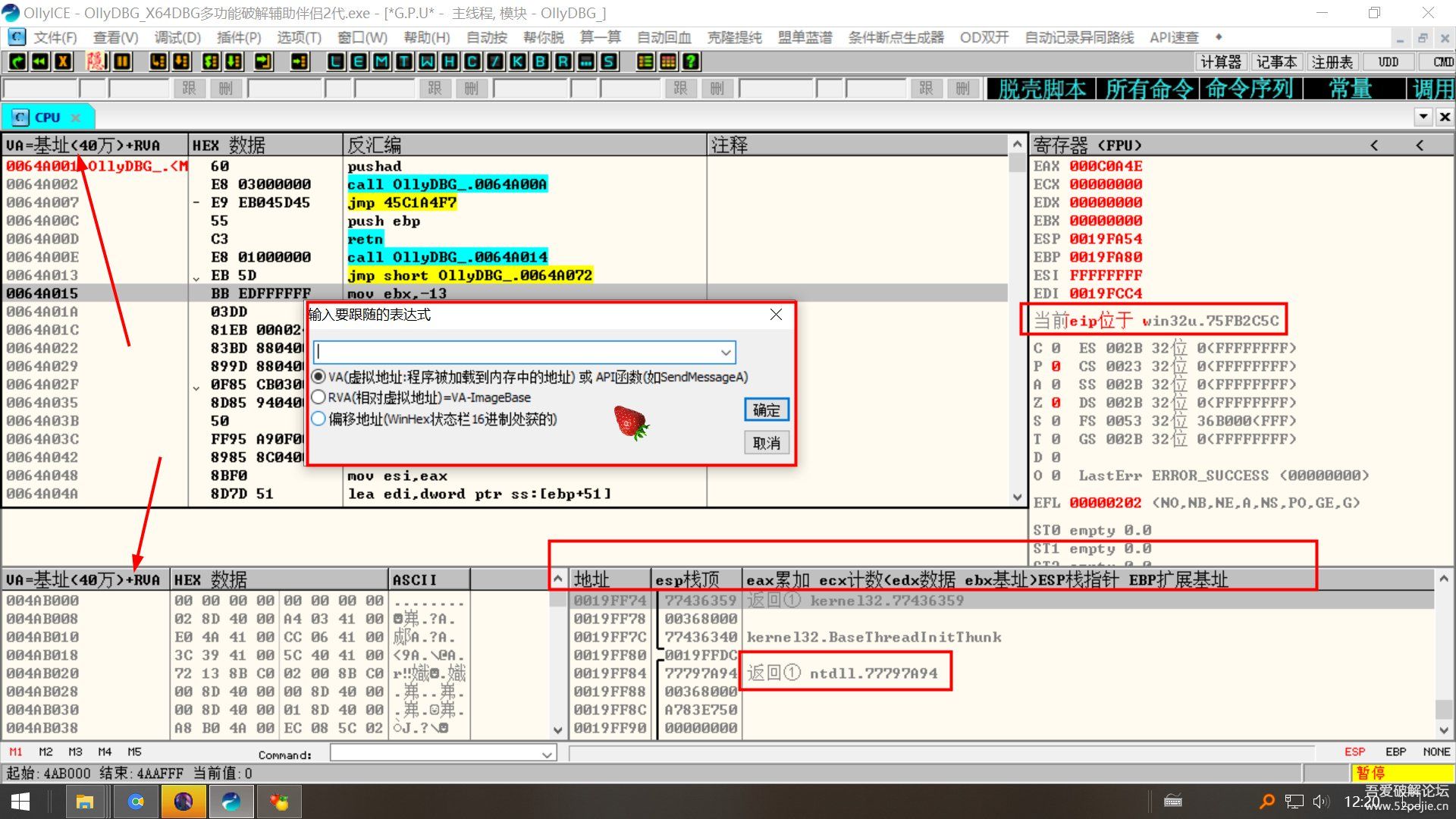This screenshot has height=819, width=1456.
Task: Click the Restart program toolbar icon
Action: tap(41, 61)
